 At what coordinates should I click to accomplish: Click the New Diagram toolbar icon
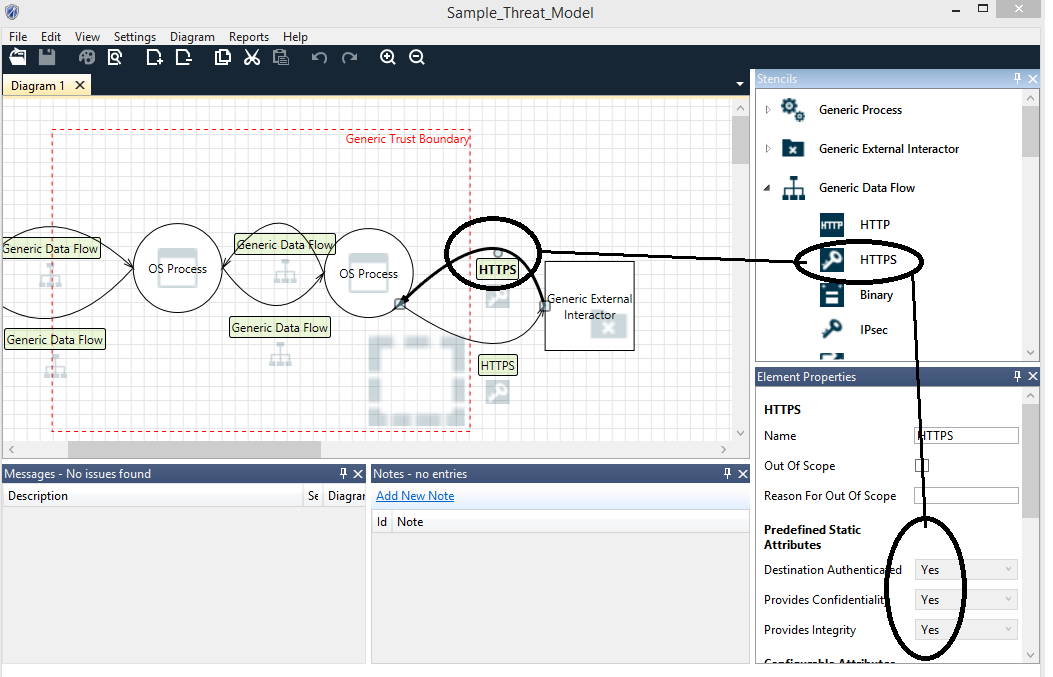click(x=154, y=58)
